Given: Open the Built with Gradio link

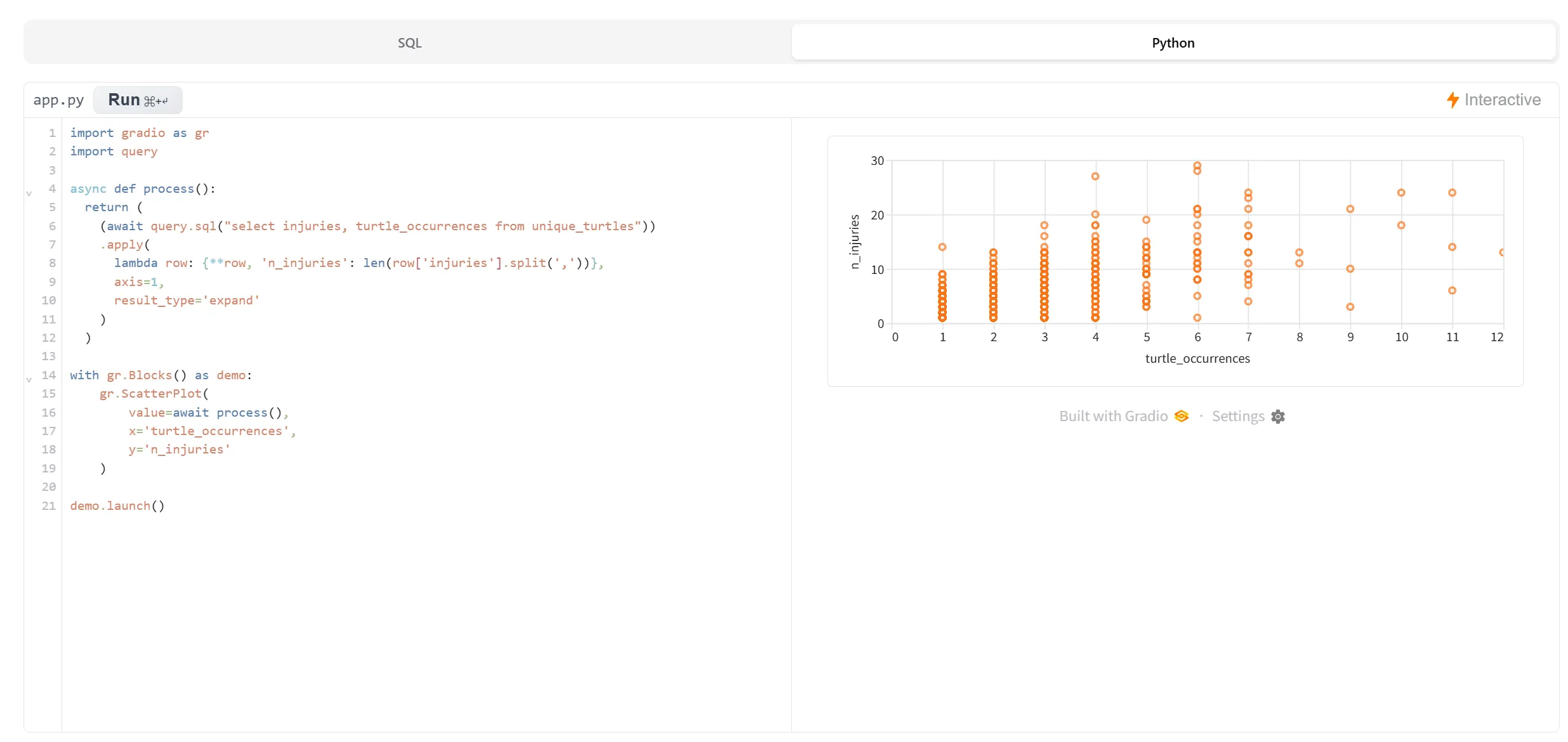Looking at the screenshot, I should click(x=1113, y=417).
